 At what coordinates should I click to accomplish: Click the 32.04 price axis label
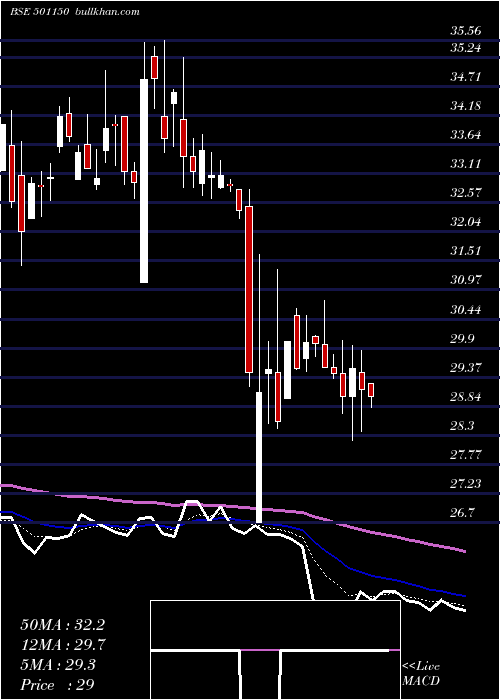pos(466,222)
